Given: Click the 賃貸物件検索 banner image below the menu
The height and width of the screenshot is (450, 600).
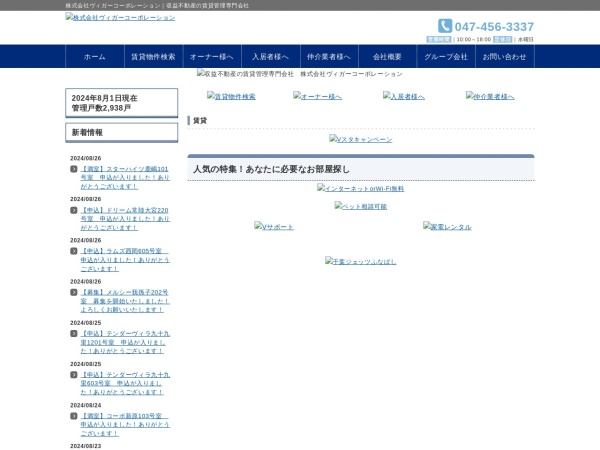Looking at the screenshot, I should click(x=231, y=96).
